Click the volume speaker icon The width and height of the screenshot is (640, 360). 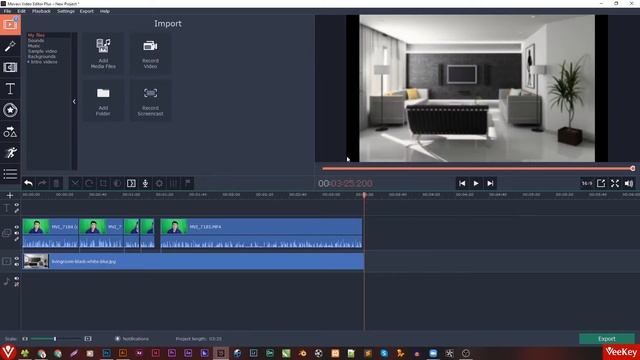tap(629, 184)
